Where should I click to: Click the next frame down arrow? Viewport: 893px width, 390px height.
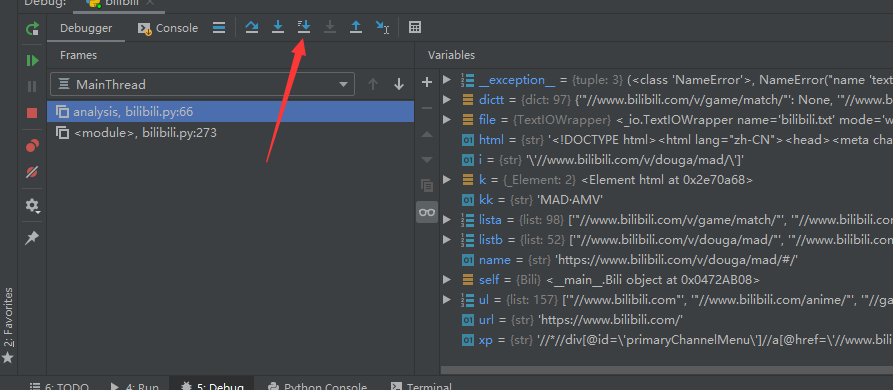tap(399, 84)
